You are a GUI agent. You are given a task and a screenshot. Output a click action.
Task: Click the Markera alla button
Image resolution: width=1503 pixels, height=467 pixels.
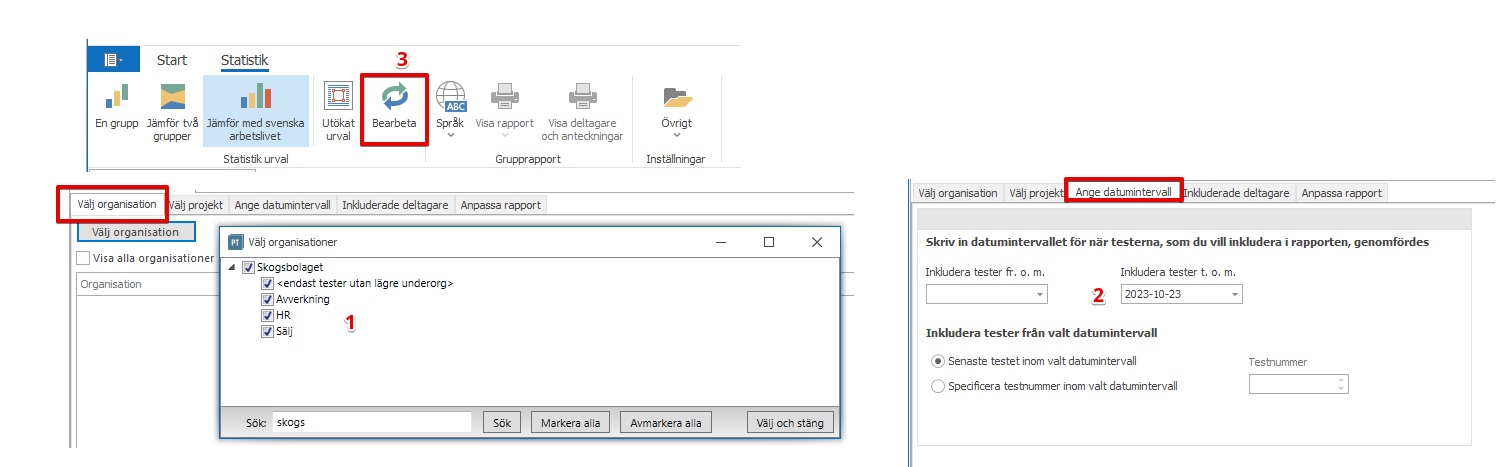570,423
